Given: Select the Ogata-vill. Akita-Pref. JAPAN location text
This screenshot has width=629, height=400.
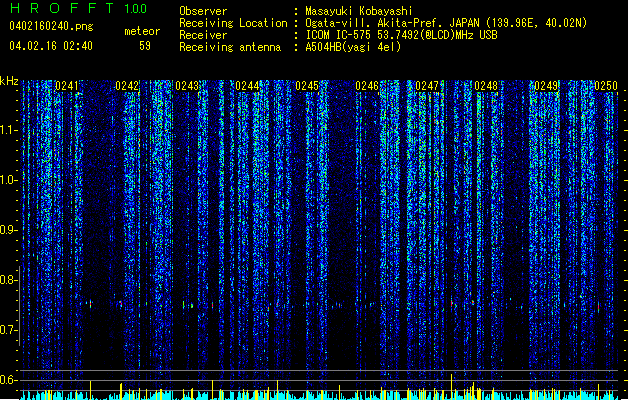Looking at the screenshot, I should pos(446,23).
